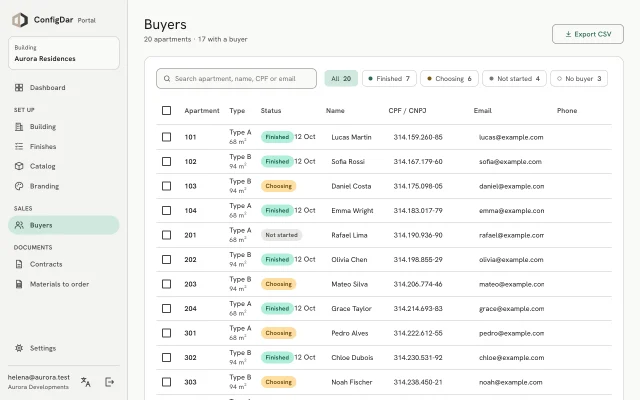The width and height of the screenshot is (640, 400).
Task: Check the box for apartment 303
Action: (x=167, y=382)
